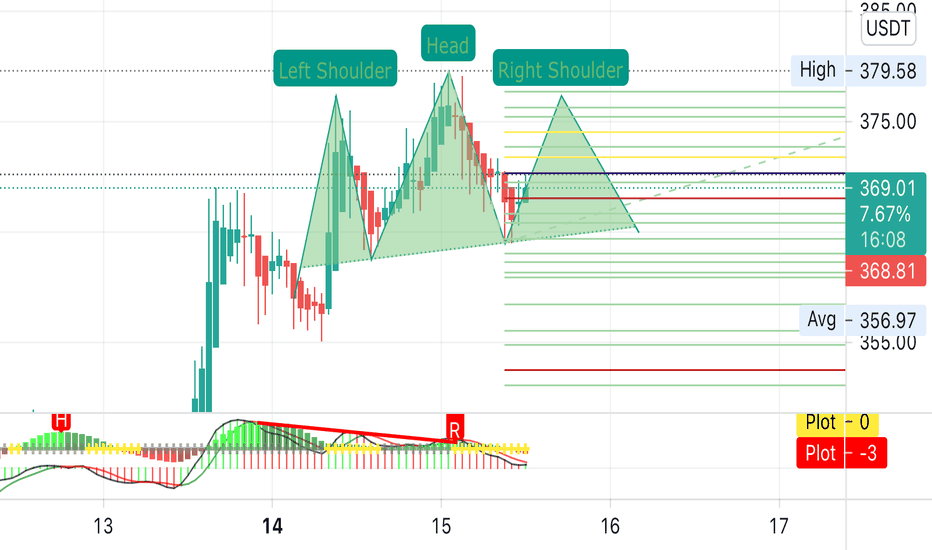Image resolution: width=932 pixels, height=550 pixels.
Task: Click the red R marker on indicator
Action: click(455, 428)
